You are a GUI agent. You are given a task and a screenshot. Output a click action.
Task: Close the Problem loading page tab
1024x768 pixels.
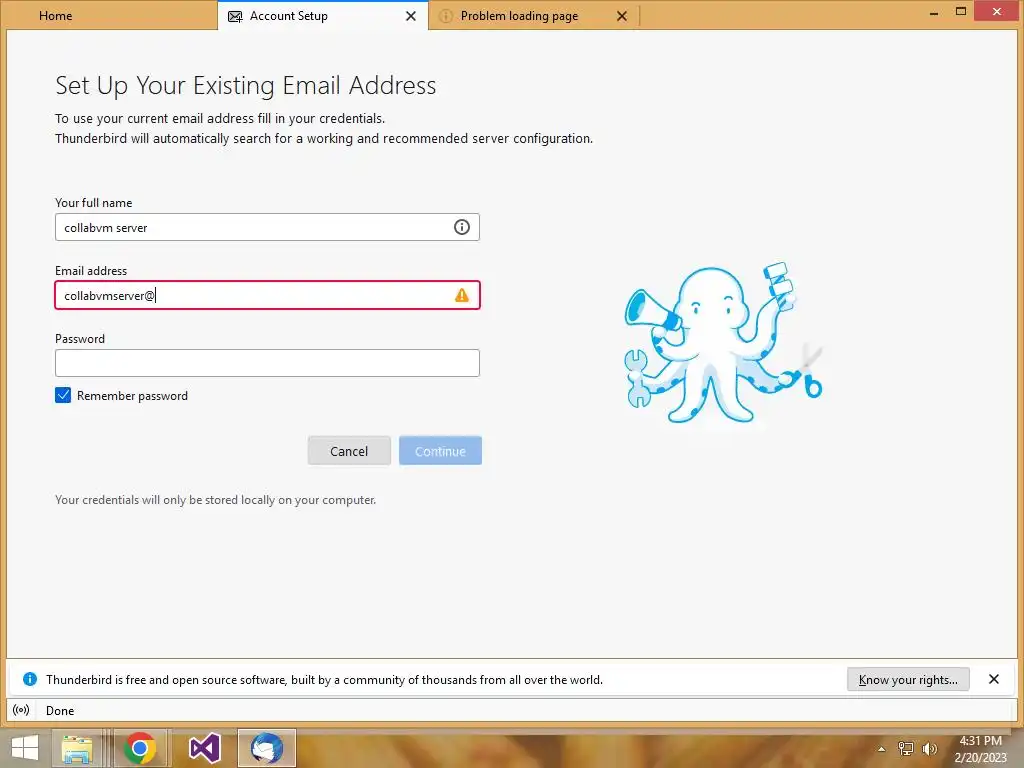click(x=622, y=16)
